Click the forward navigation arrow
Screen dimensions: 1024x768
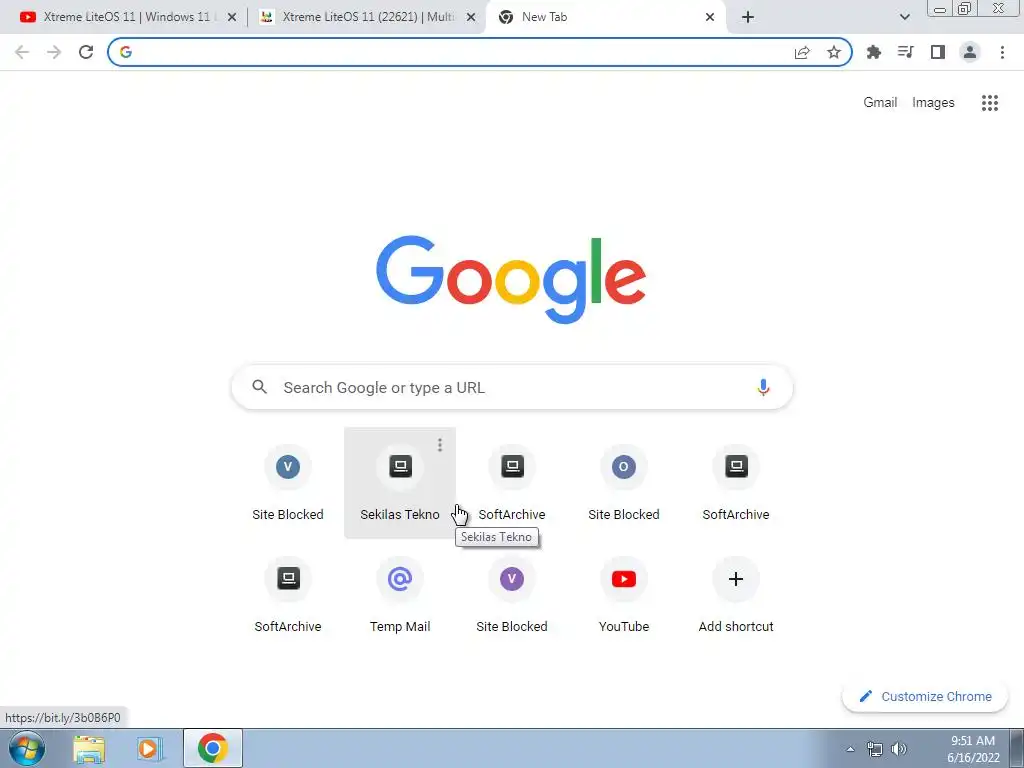pyautogui.click(x=54, y=52)
